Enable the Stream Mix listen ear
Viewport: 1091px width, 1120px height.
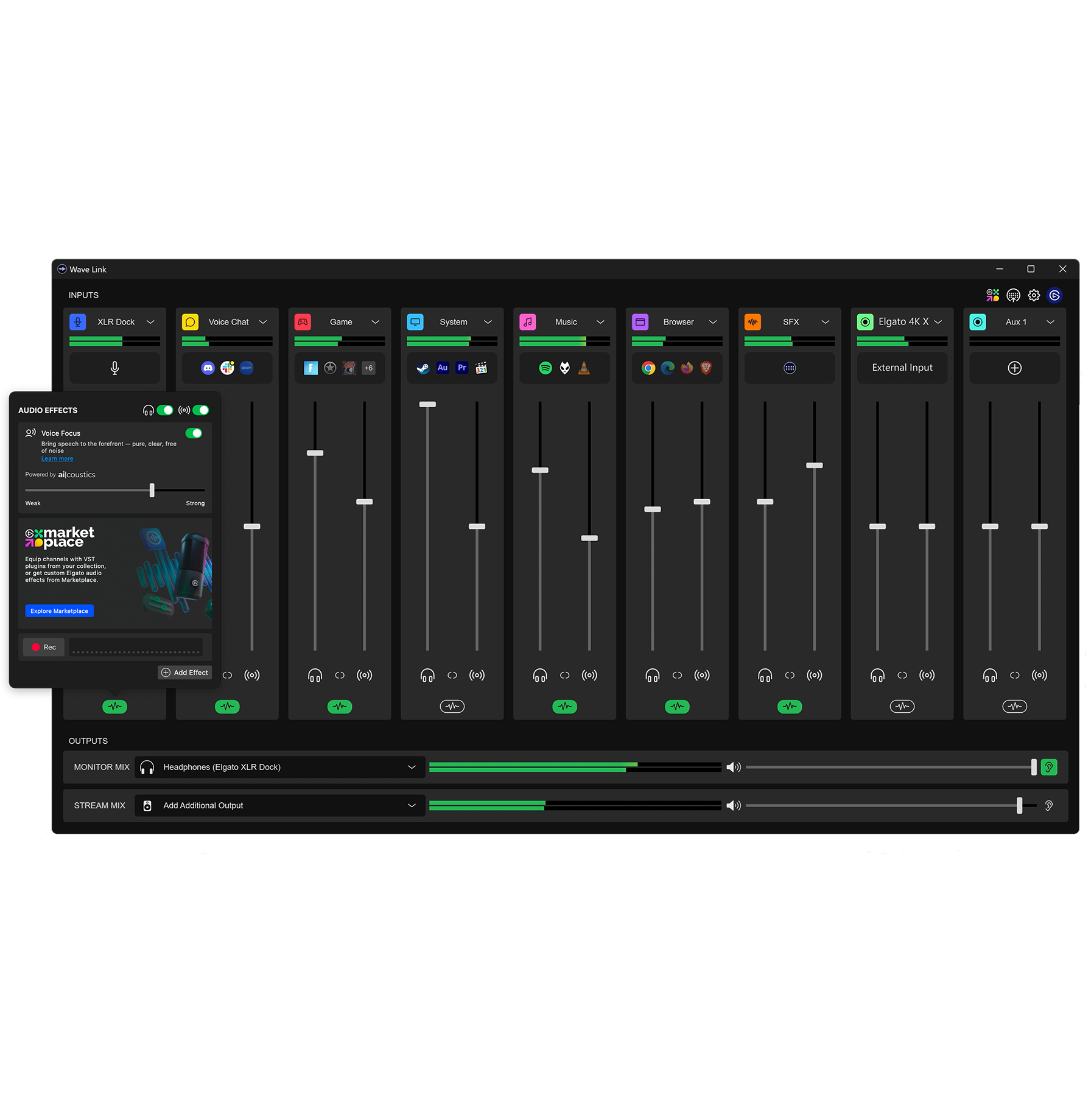click(1049, 805)
